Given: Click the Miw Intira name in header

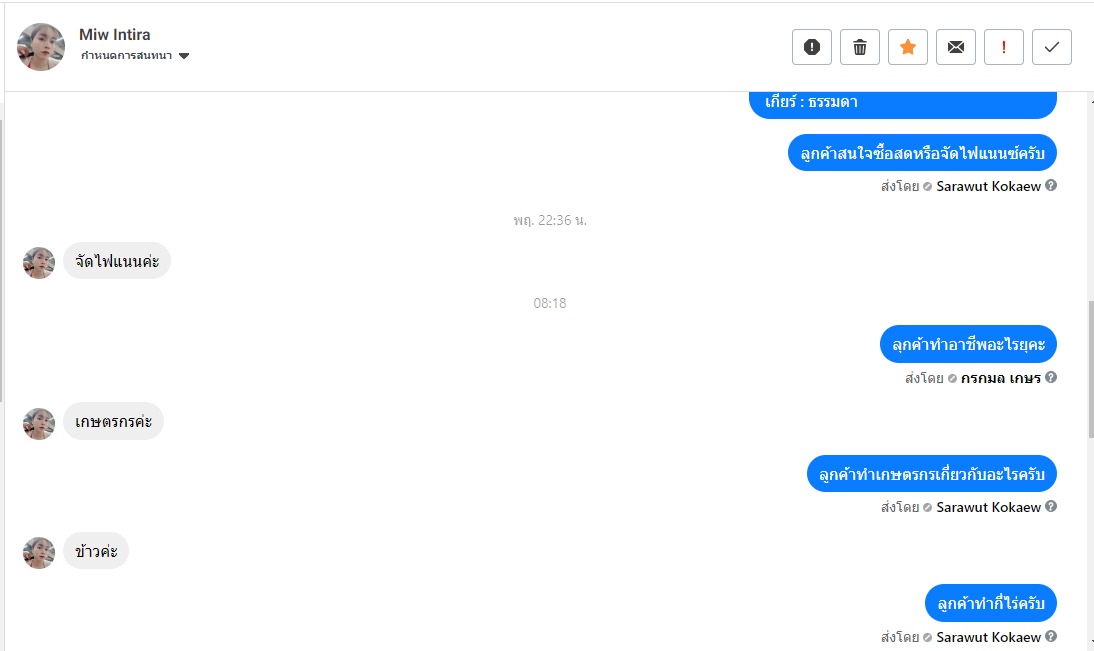Looking at the screenshot, I should pos(114,34).
